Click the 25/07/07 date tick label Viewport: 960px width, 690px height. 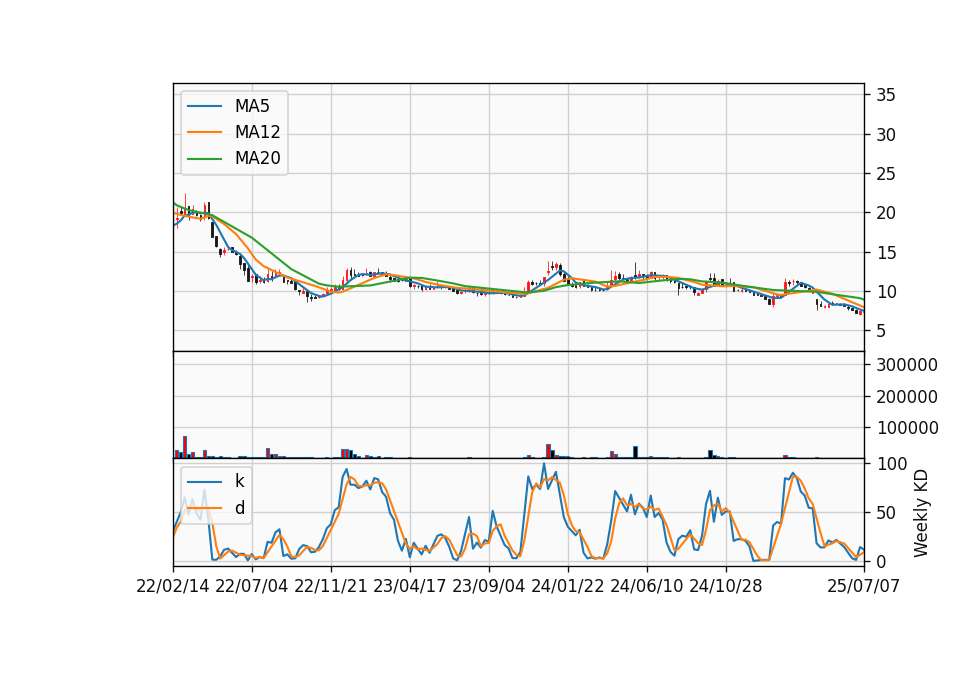tap(864, 586)
